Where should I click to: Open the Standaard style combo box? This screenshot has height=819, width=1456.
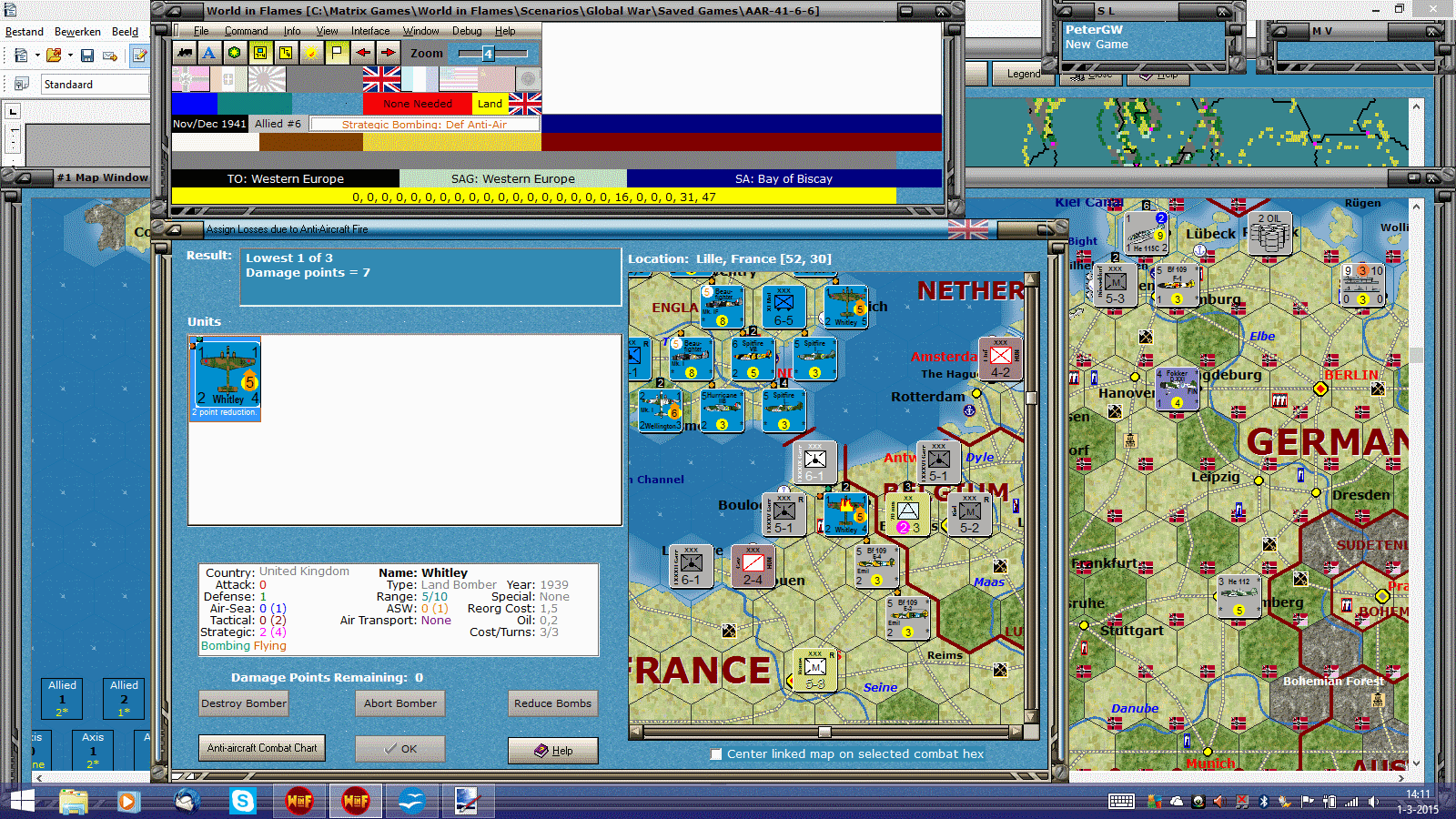tap(95, 84)
